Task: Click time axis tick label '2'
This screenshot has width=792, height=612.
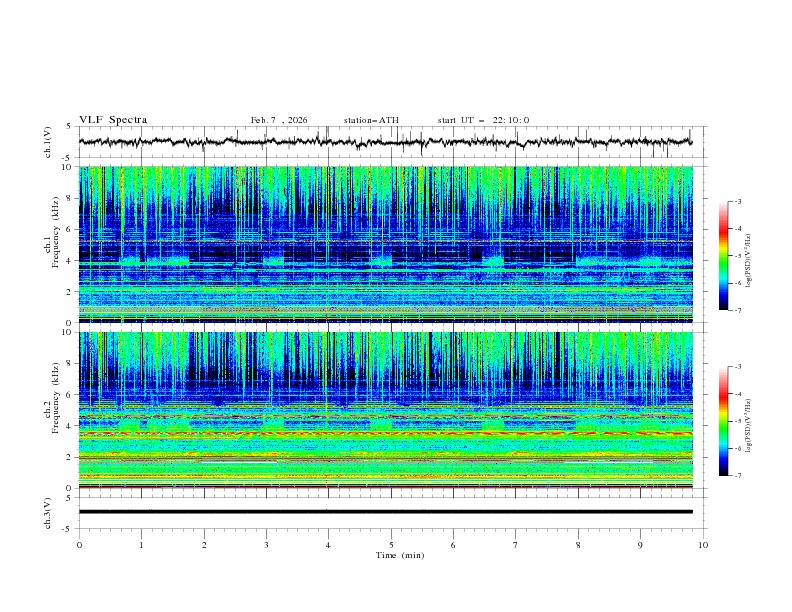Action: pyautogui.click(x=204, y=545)
